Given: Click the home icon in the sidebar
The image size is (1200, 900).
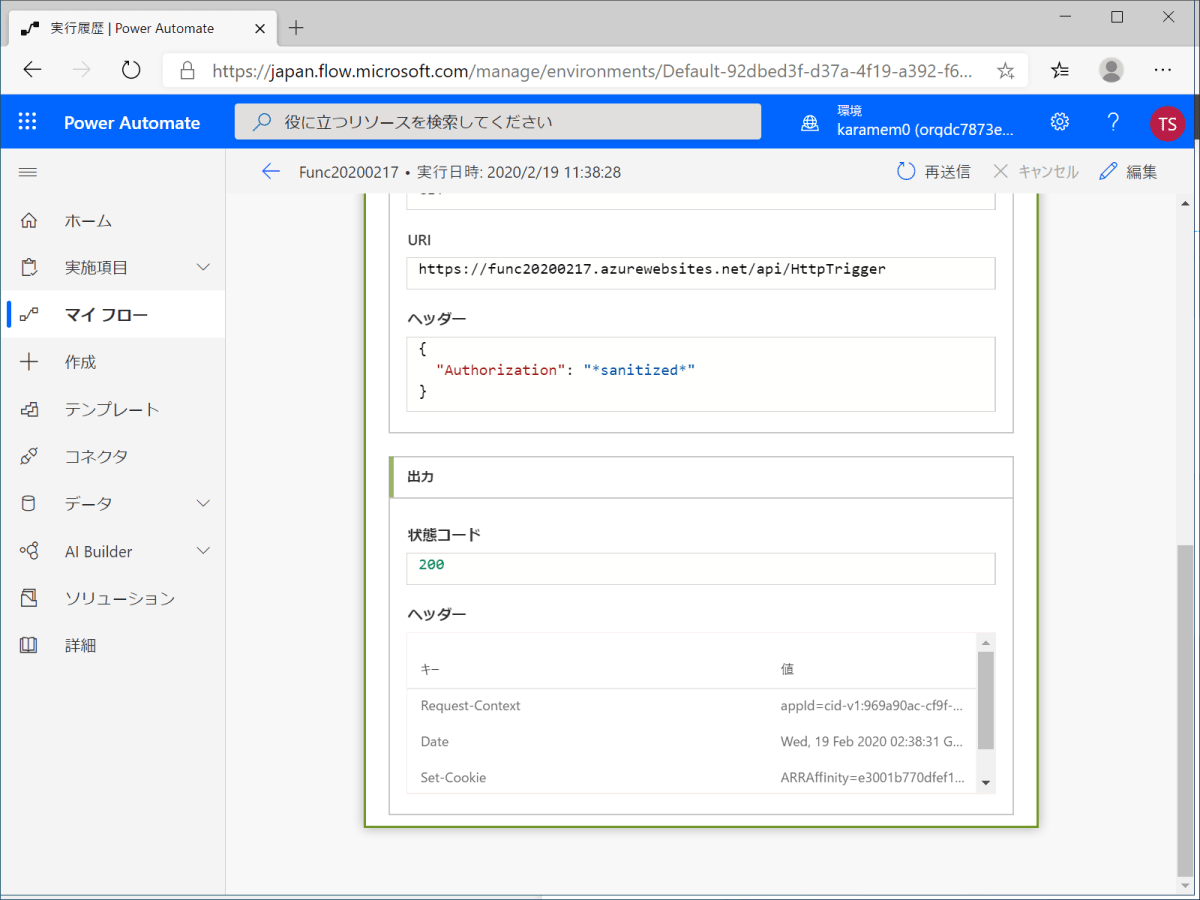Looking at the screenshot, I should point(29,221).
